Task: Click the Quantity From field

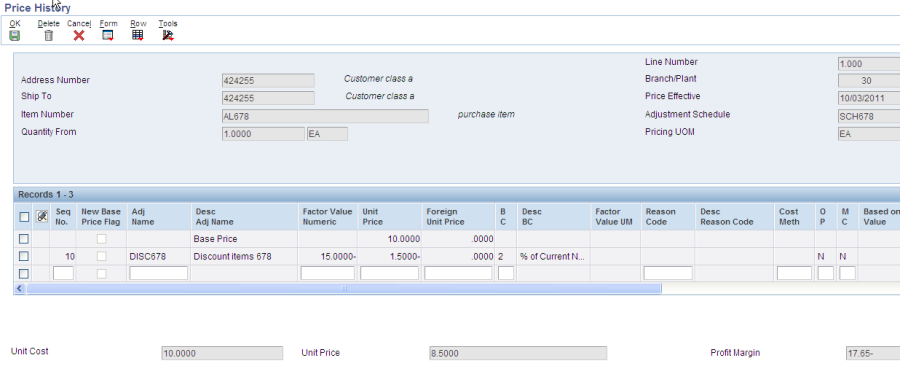Action: [x=263, y=134]
